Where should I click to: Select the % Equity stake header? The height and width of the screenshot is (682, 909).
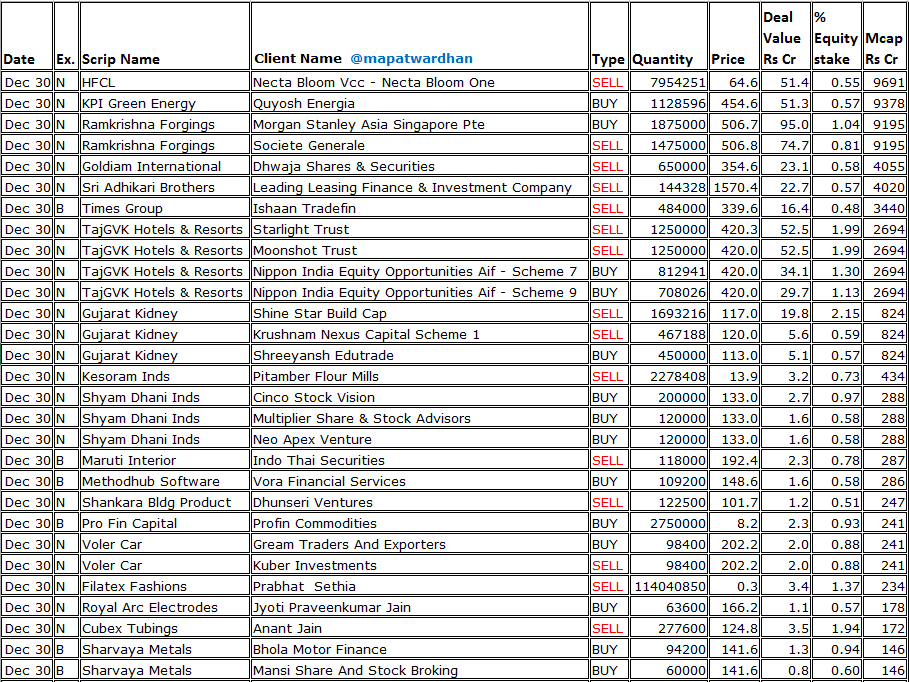(x=836, y=36)
